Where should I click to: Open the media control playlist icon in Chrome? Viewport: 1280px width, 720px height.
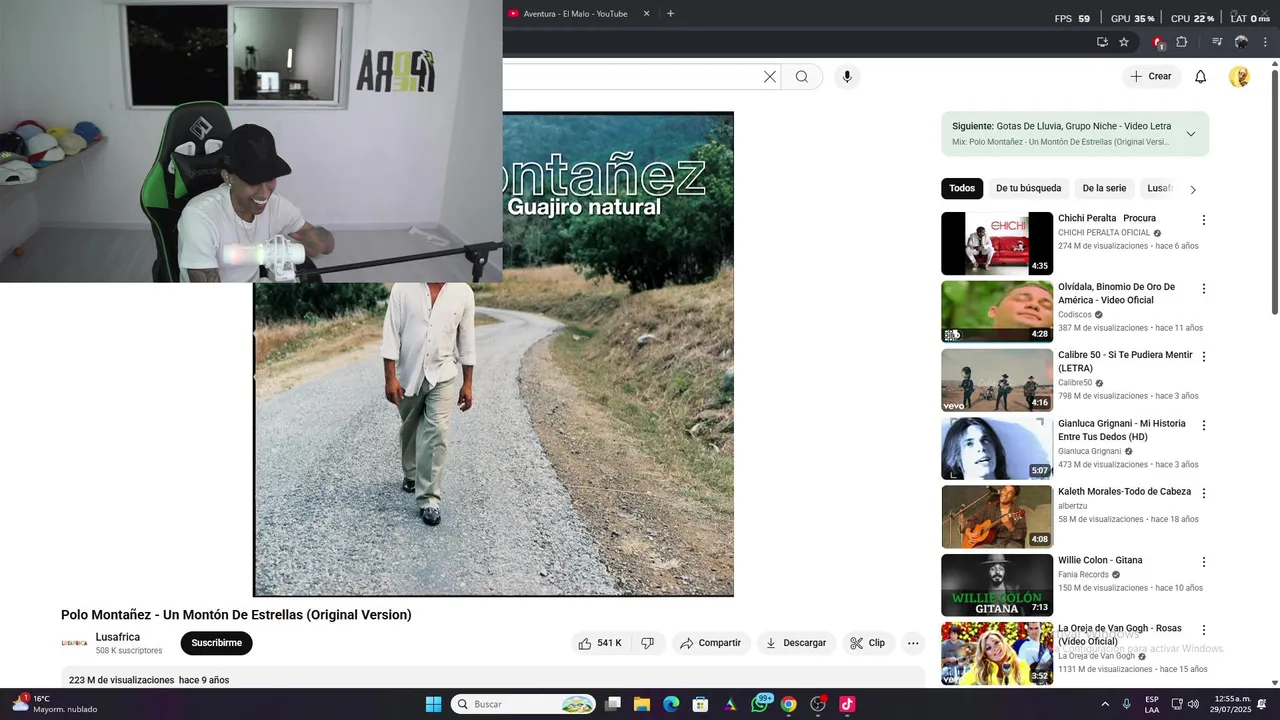[x=1217, y=42]
